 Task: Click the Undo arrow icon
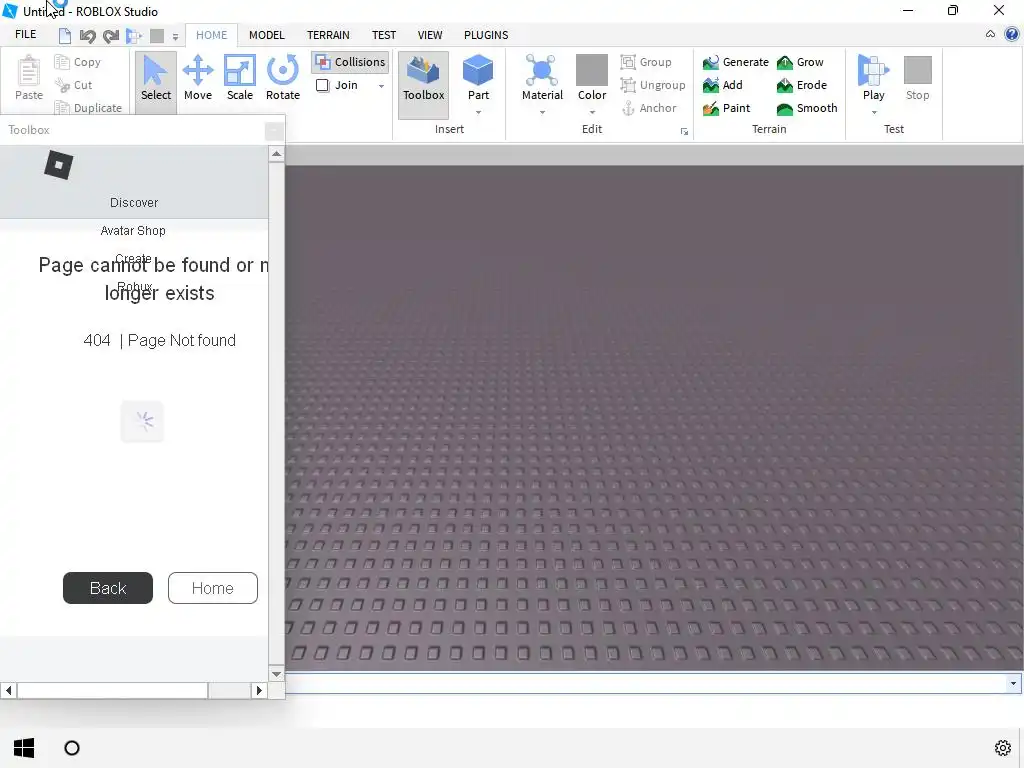pyautogui.click(x=88, y=35)
